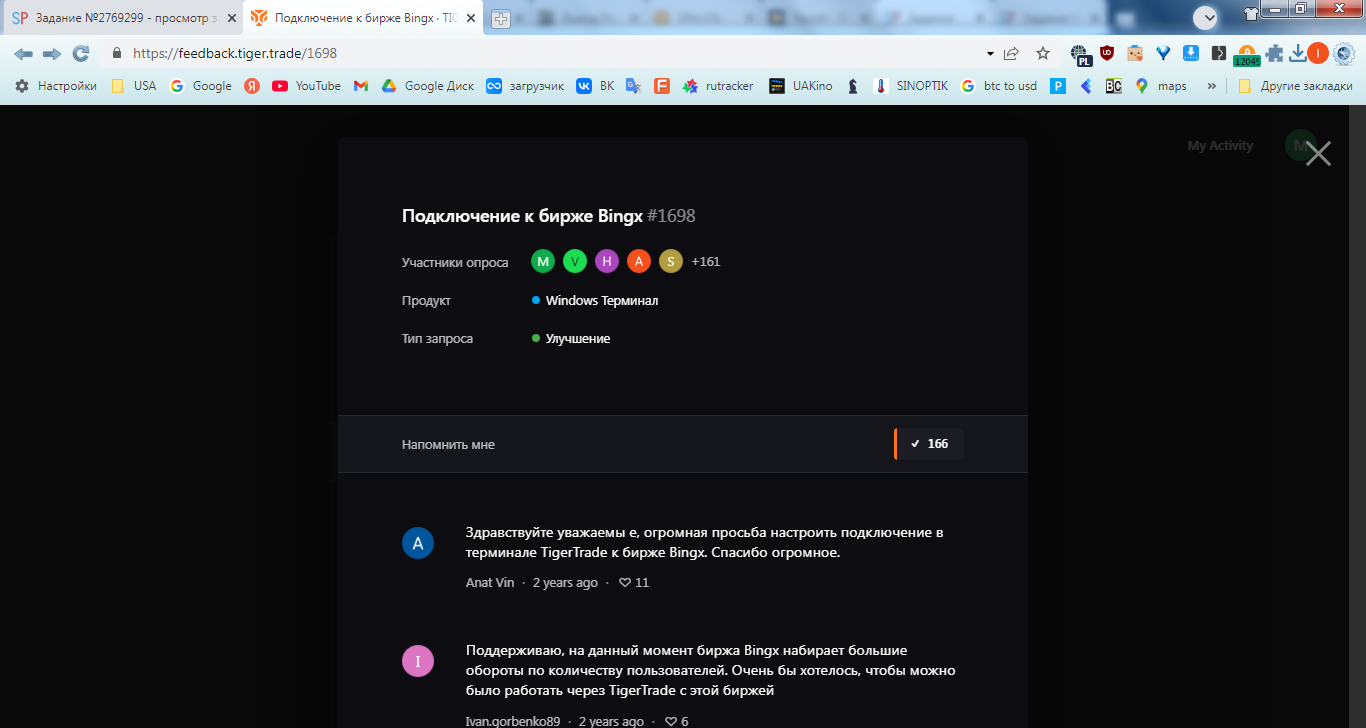Screen dimensions: 1366x728
Task: Open a new tab with plus button
Action: tap(501, 19)
